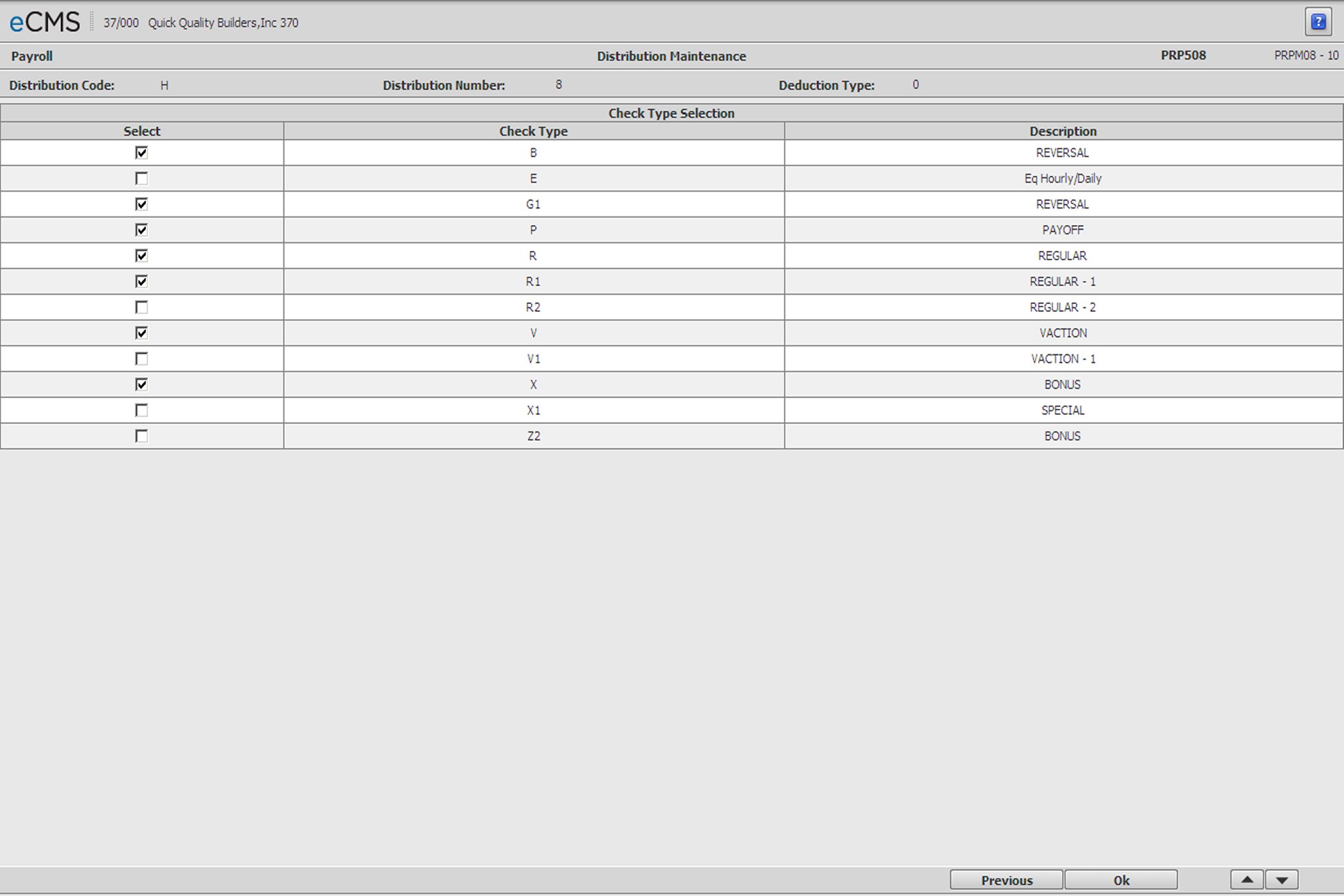Click the page up arrow button

[x=1247, y=880]
